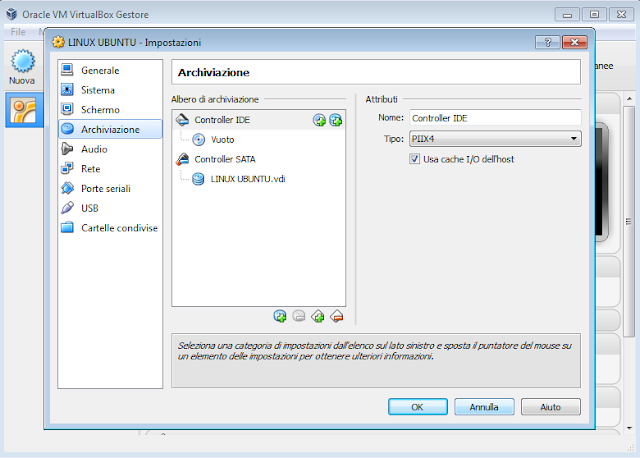Open the Rete settings category
This screenshot has width=640, height=458.
tap(110, 169)
